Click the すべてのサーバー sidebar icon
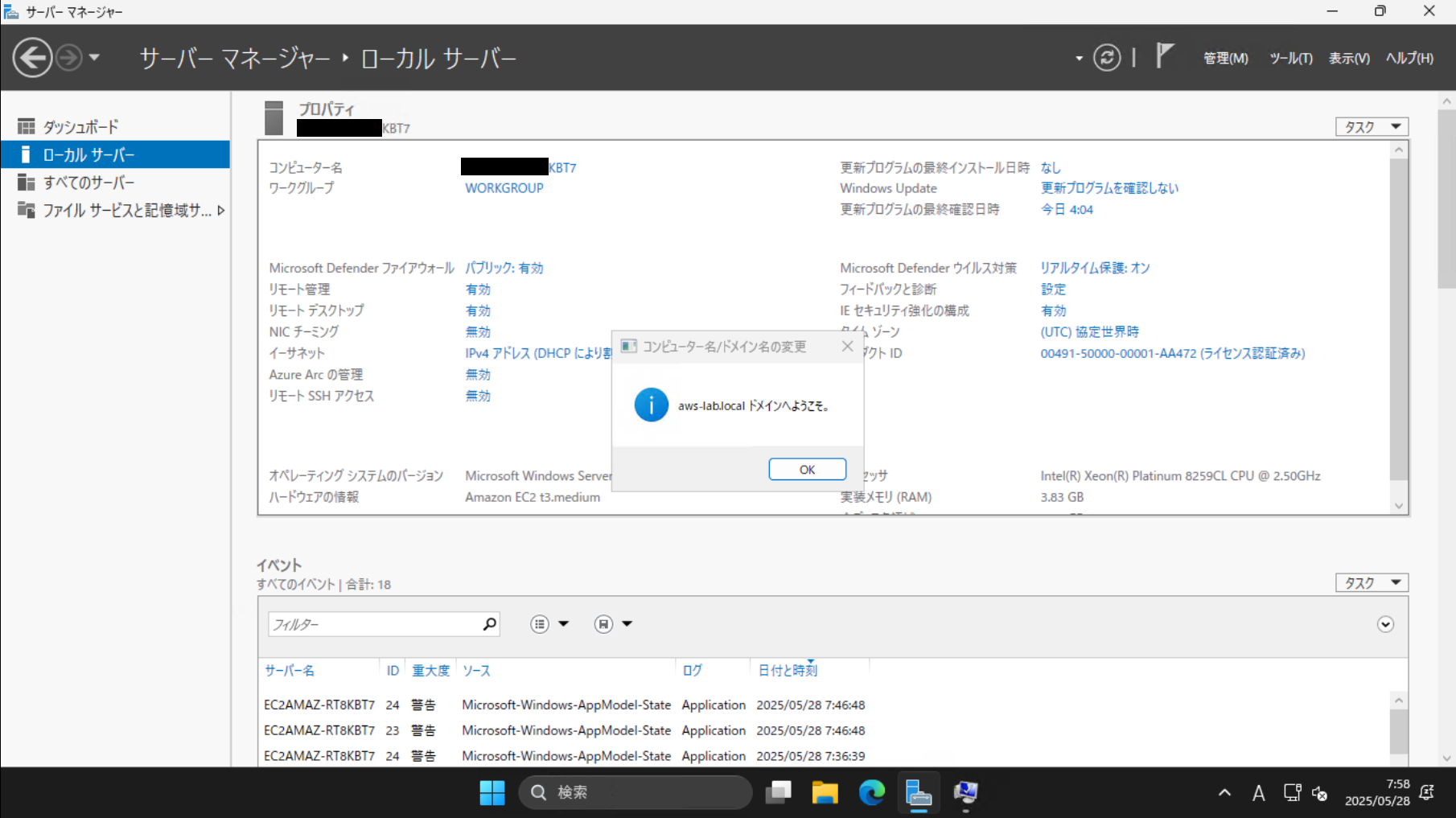 [x=26, y=183]
